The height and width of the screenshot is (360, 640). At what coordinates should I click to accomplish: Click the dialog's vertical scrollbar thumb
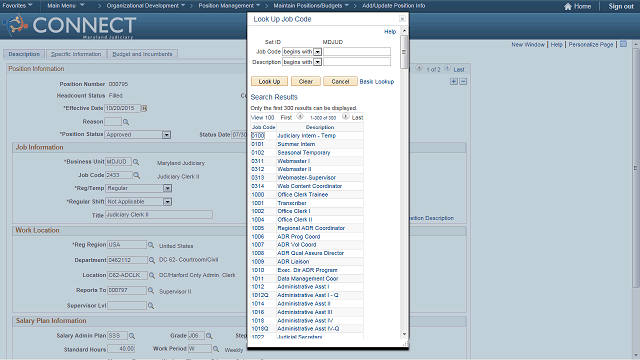click(404, 52)
